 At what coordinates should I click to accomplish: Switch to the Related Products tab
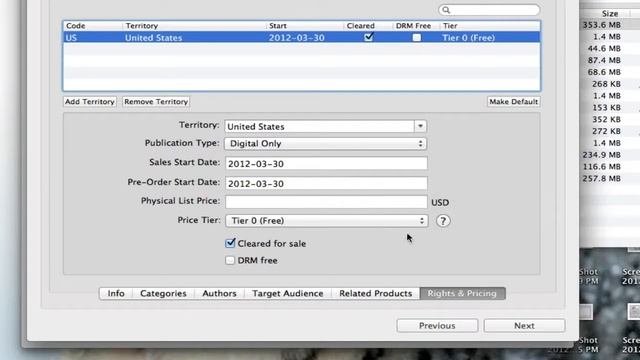click(x=376, y=293)
